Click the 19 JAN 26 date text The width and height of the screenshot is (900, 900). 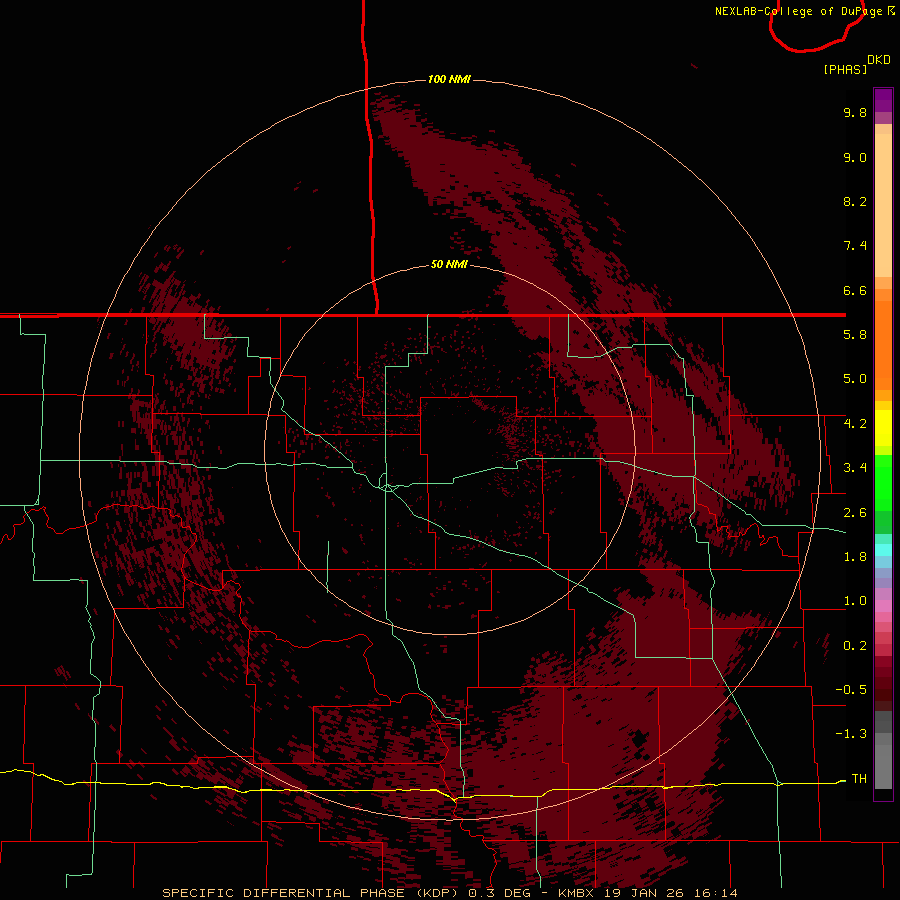click(x=643, y=893)
